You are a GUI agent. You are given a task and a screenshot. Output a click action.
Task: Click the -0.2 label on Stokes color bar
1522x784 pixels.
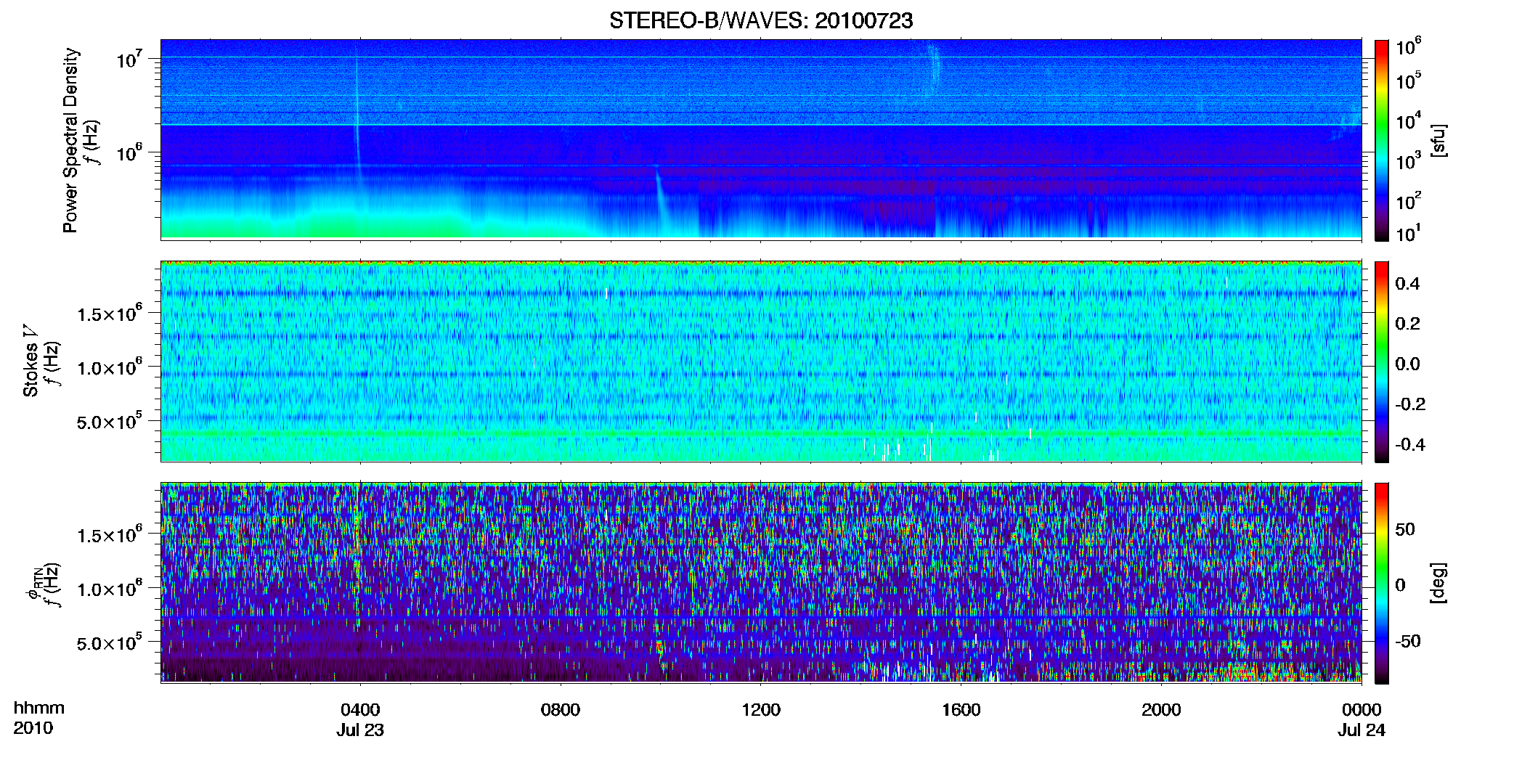point(1410,404)
